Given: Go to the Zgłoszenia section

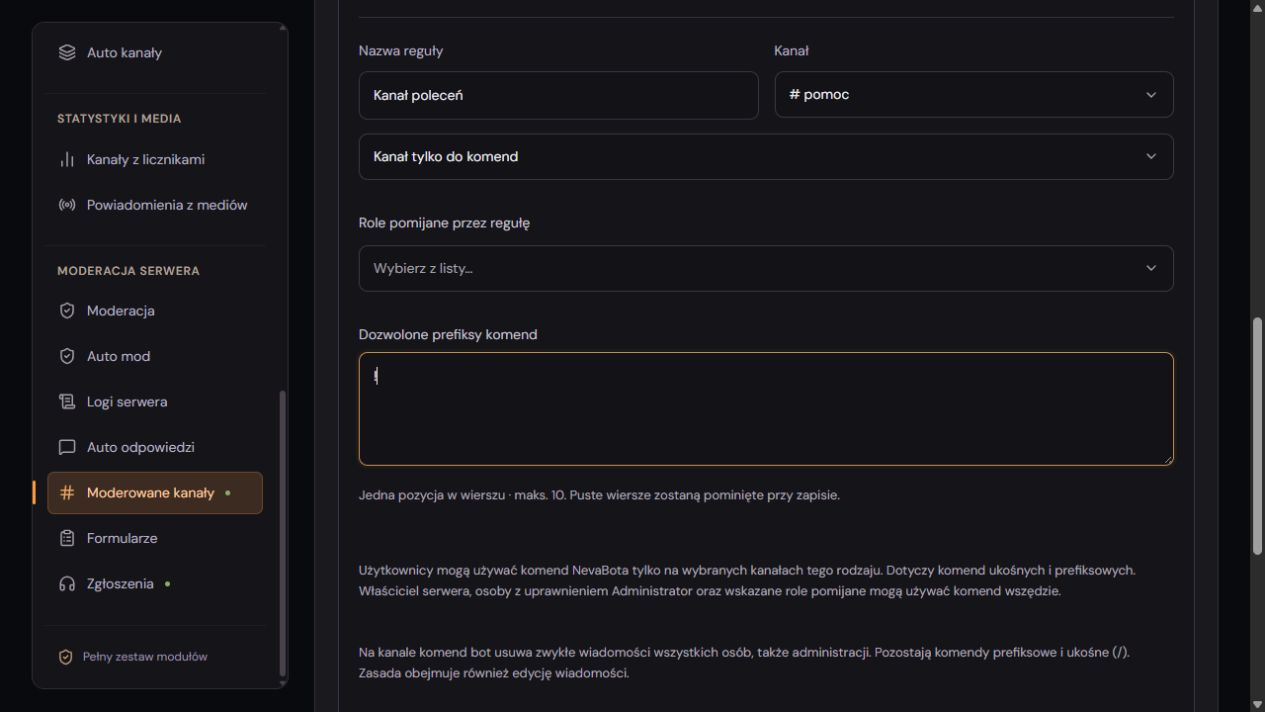Looking at the screenshot, I should [x=155, y=584].
